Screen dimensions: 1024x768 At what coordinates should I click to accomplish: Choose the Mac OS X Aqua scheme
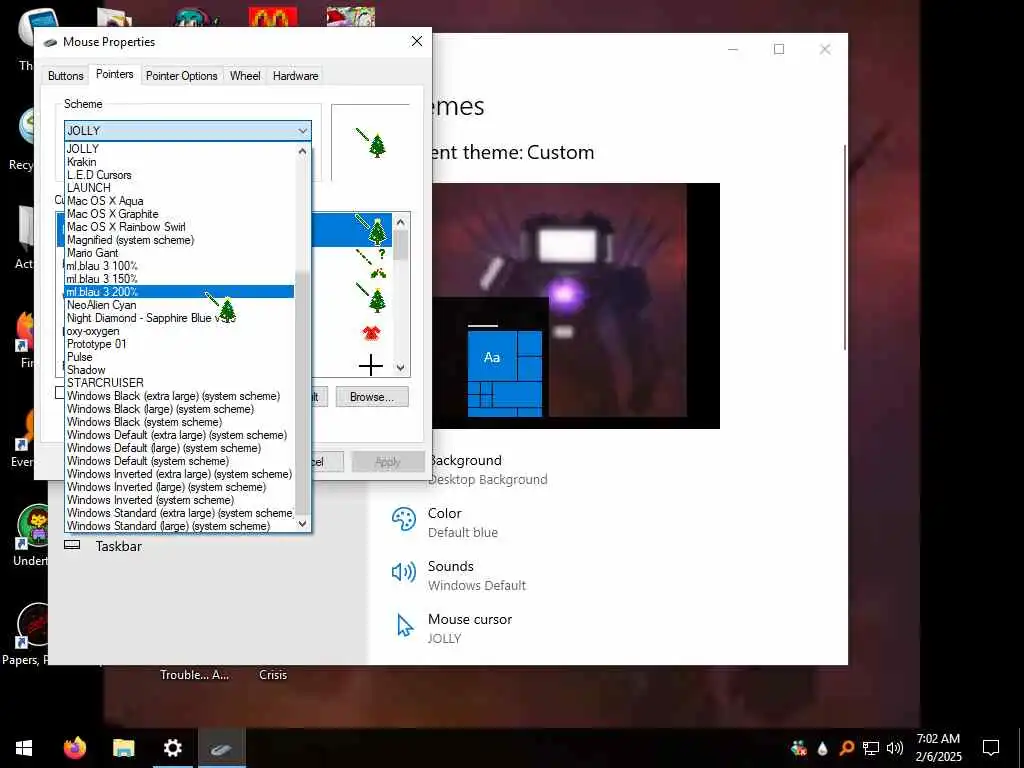pyautogui.click(x=180, y=200)
